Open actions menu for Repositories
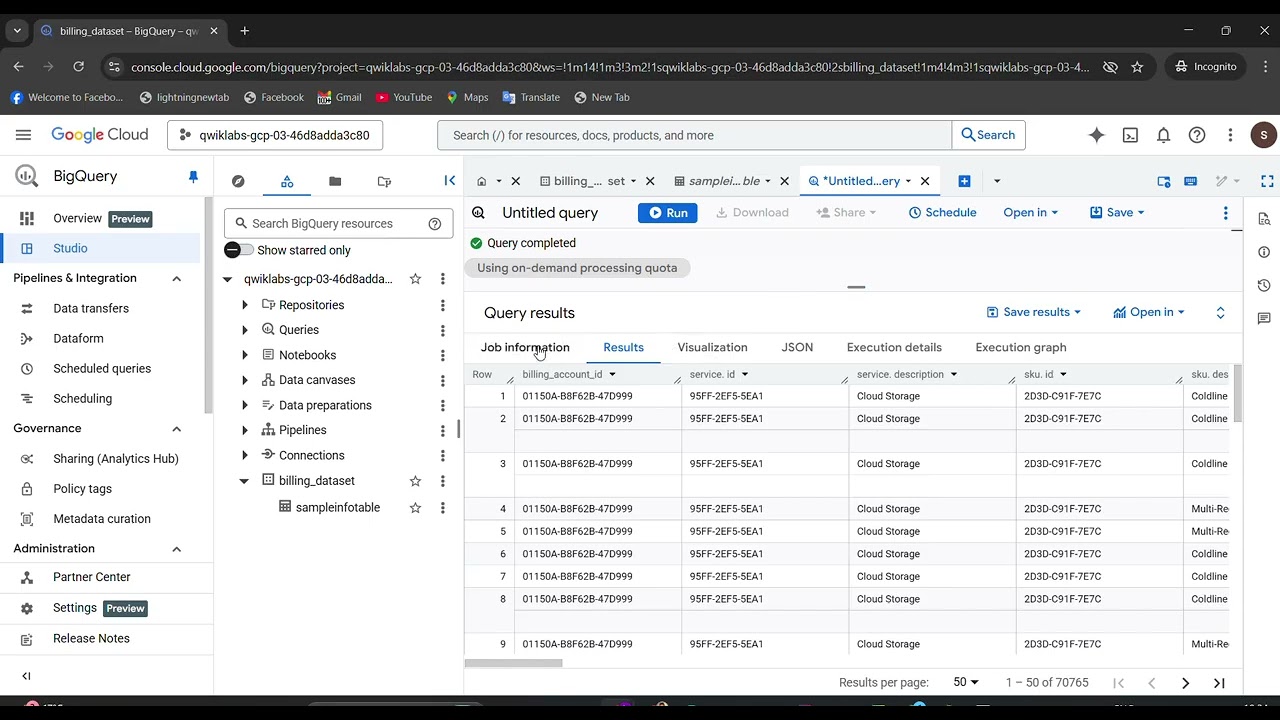1280x720 pixels. pos(442,305)
